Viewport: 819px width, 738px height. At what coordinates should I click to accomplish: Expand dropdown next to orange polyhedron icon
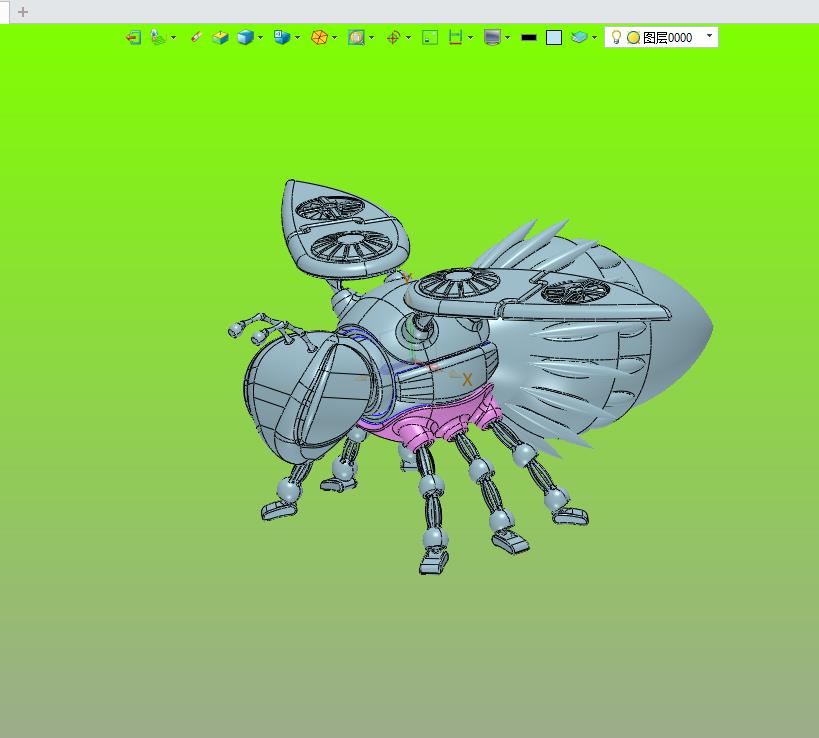point(335,38)
